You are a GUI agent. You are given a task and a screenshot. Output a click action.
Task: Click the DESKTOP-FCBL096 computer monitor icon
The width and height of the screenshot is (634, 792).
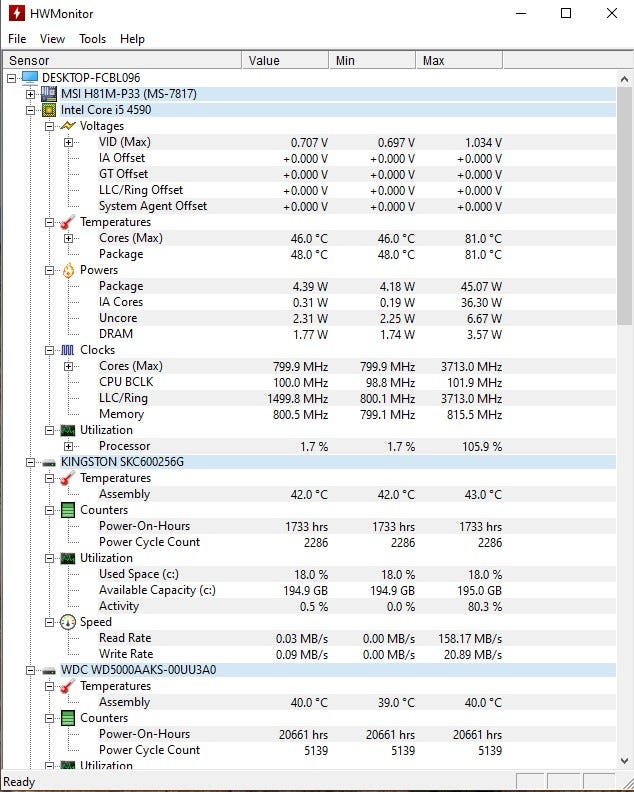pos(30,77)
